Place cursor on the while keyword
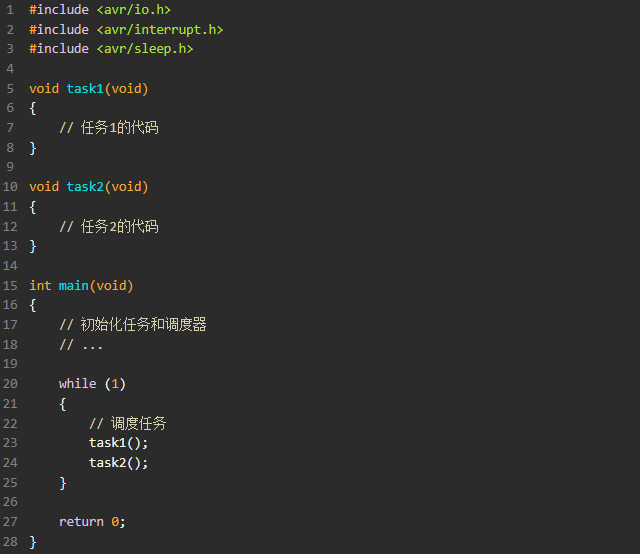This screenshot has height=554, width=640. coord(78,384)
